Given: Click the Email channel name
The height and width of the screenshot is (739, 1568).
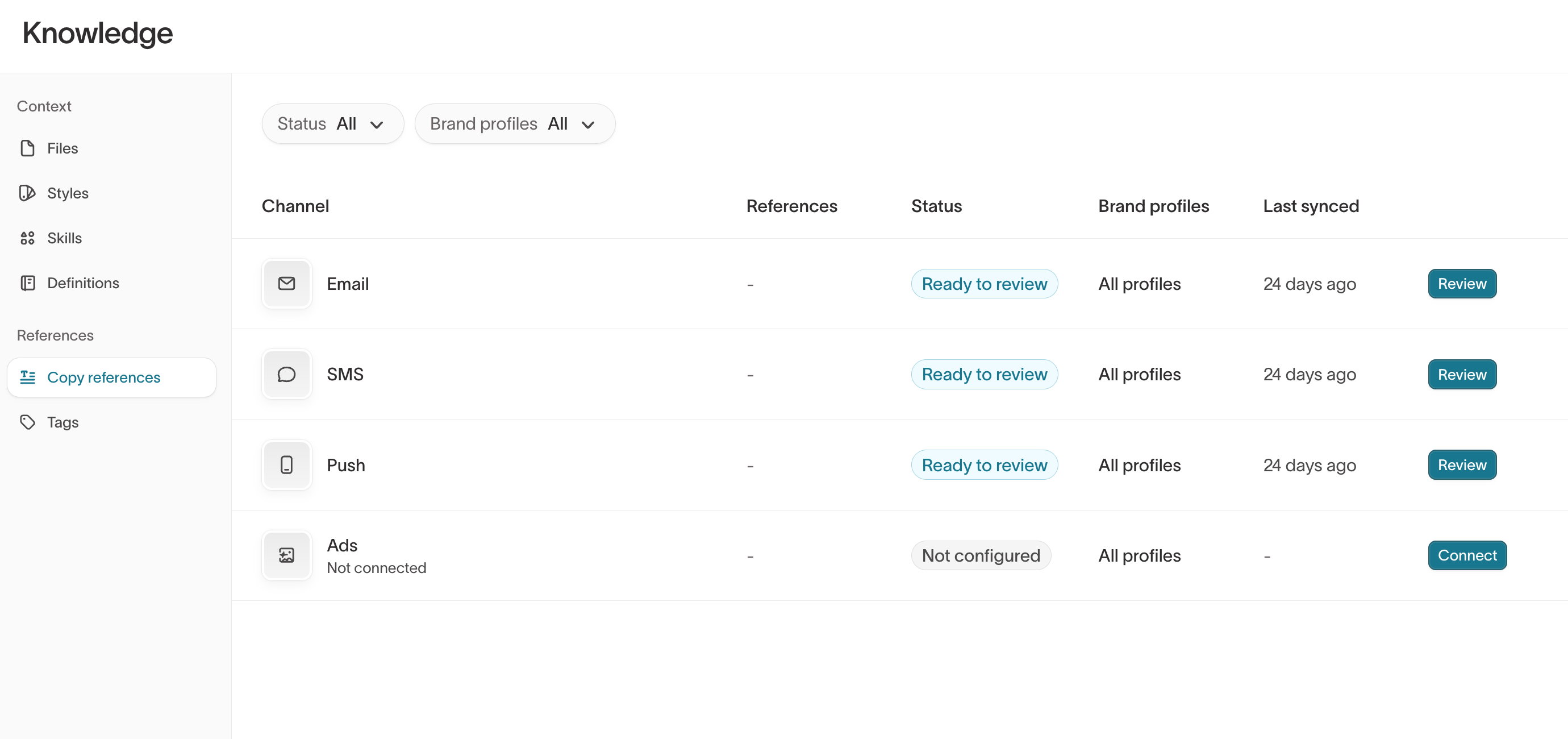Looking at the screenshot, I should pyautogui.click(x=348, y=284).
